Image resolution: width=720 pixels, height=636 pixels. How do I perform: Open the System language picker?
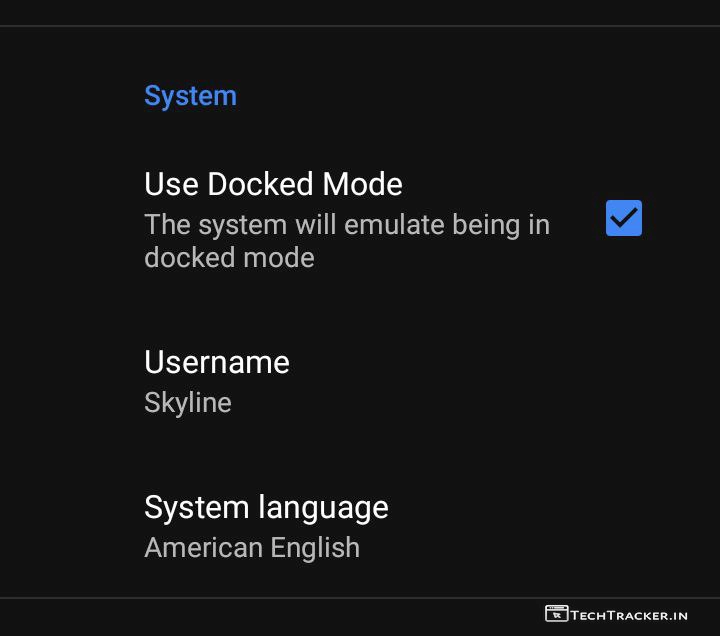coord(266,526)
